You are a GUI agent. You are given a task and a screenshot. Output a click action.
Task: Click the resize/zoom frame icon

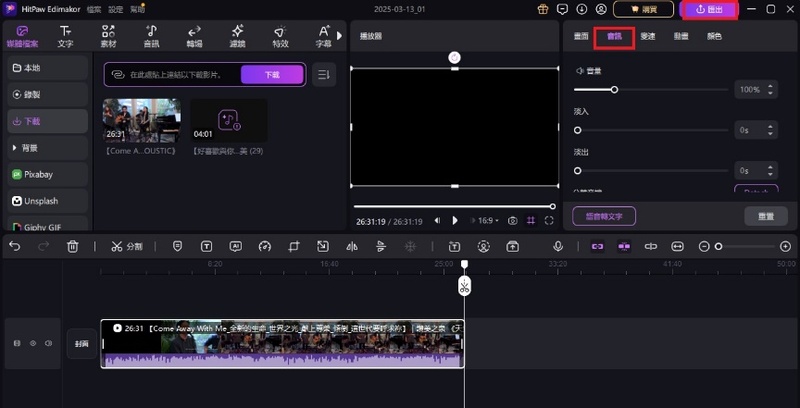[x=322, y=247]
